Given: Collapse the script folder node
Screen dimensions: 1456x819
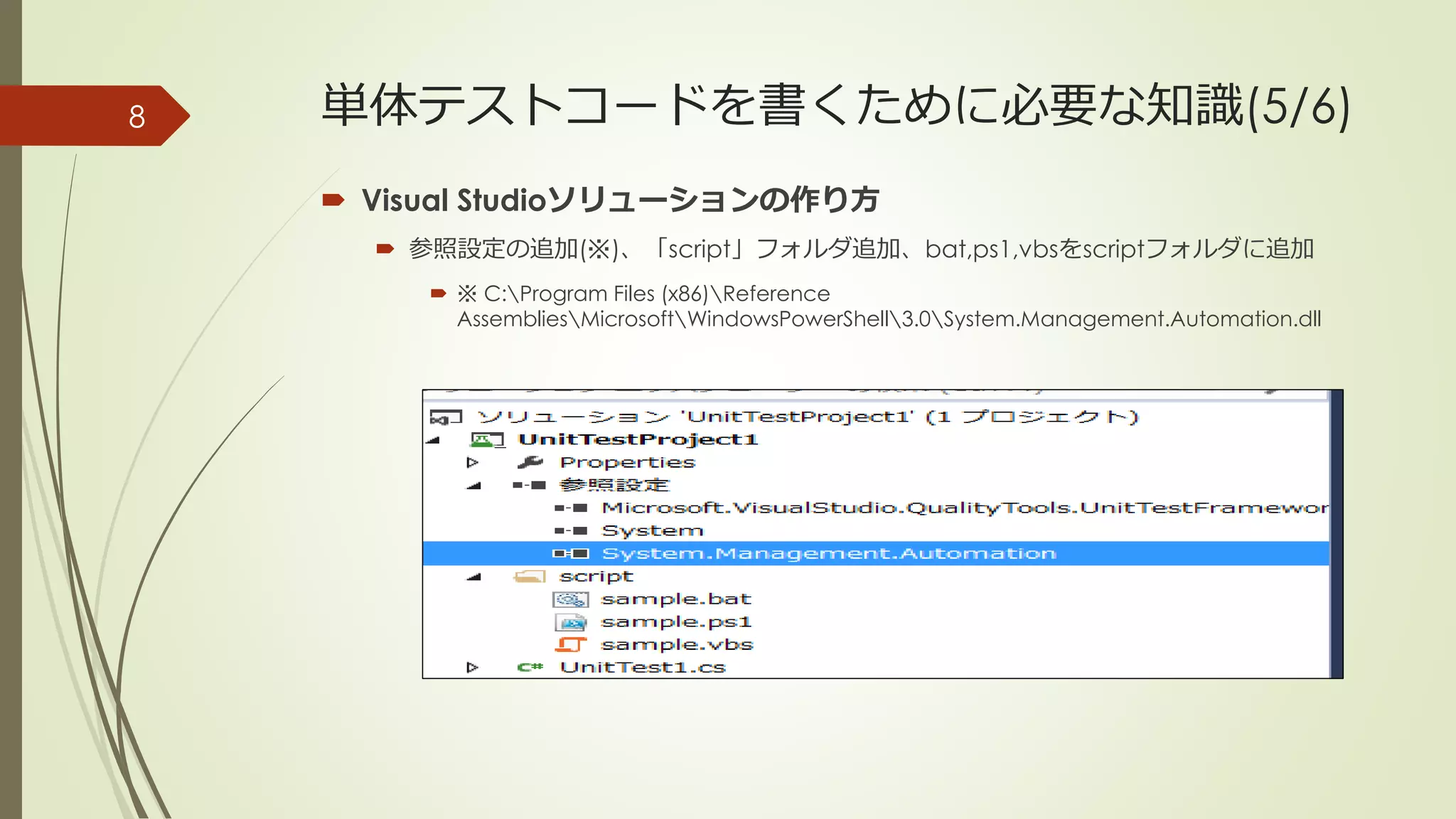Looking at the screenshot, I should pos(474,577).
